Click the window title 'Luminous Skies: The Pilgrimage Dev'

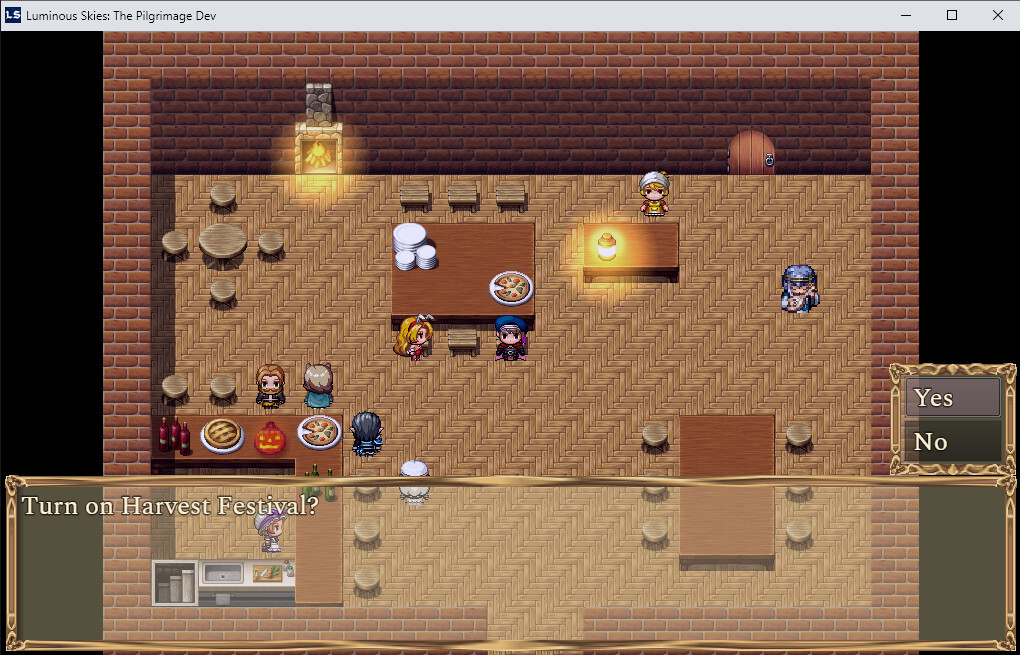coord(121,16)
